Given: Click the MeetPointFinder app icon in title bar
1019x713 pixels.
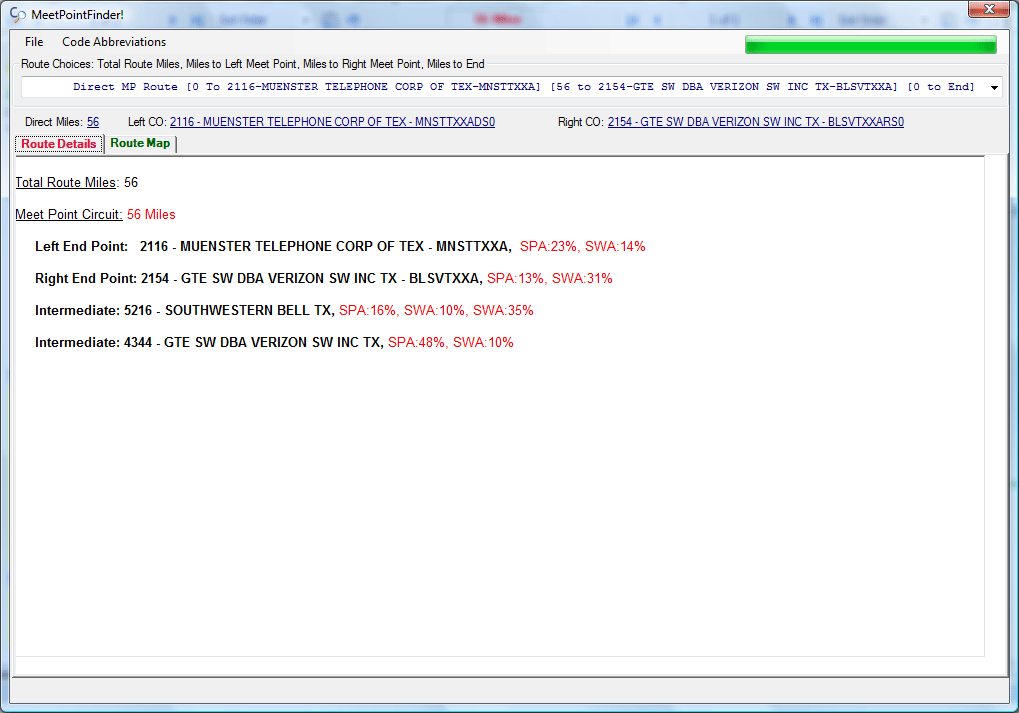Looking at the screenshot, I should click(18, 14).
